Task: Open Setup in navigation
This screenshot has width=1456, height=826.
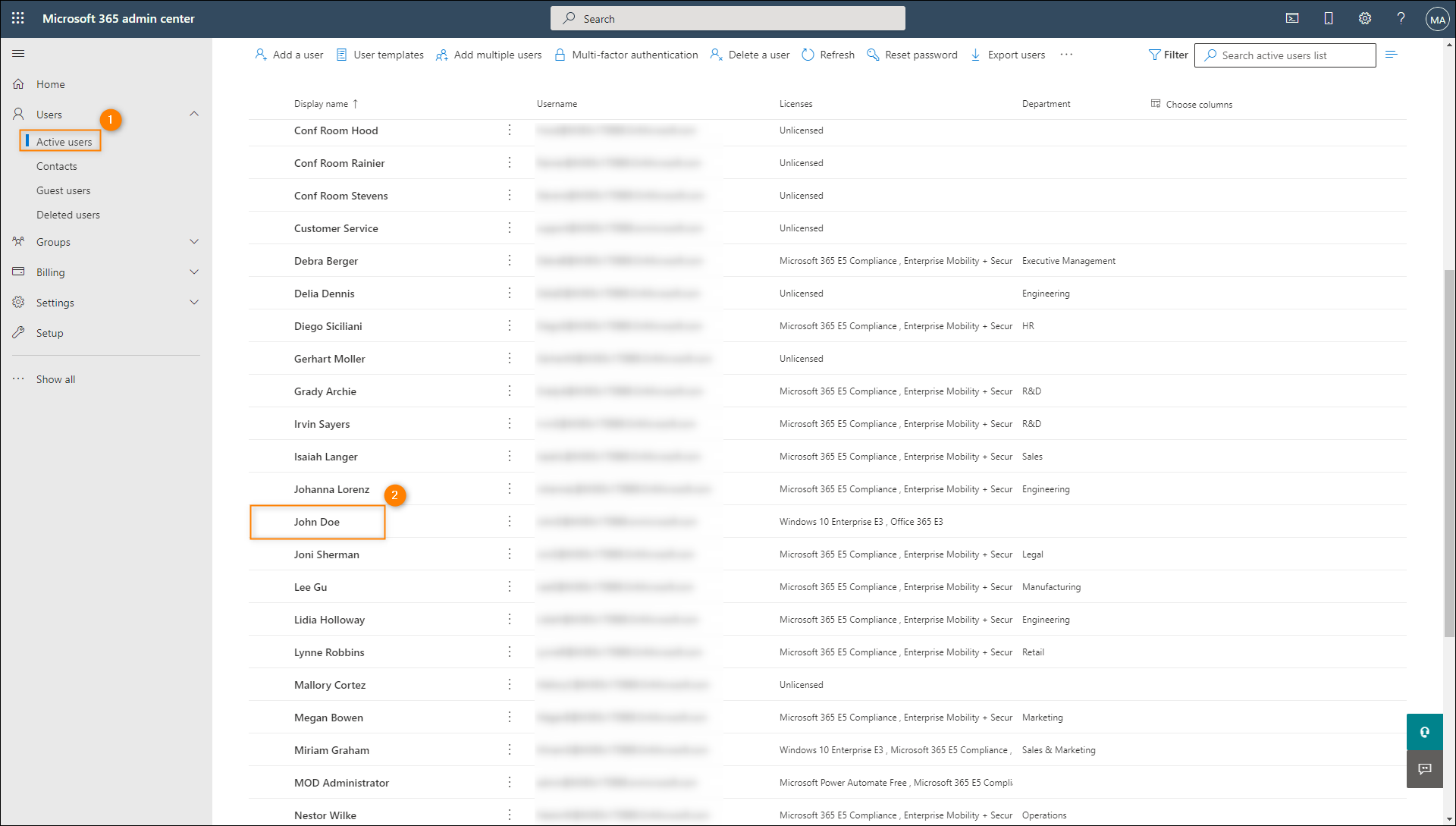Action: click(49, 333)
